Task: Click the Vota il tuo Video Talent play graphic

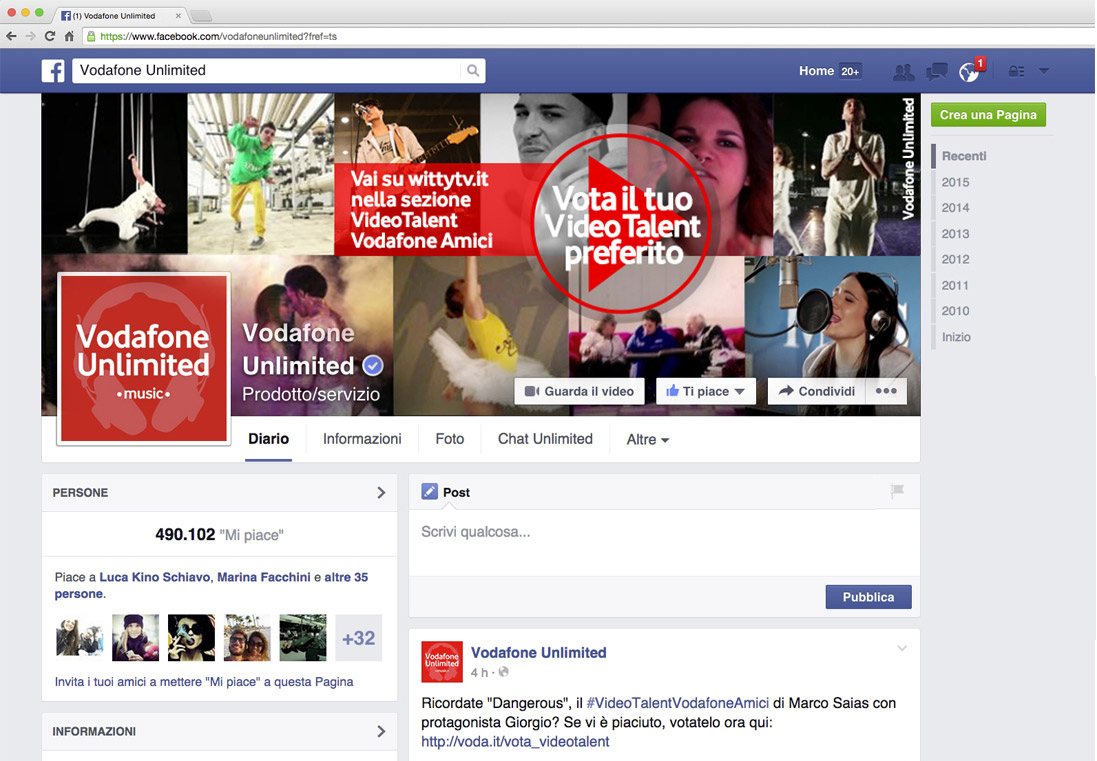Action: (621, 224)
